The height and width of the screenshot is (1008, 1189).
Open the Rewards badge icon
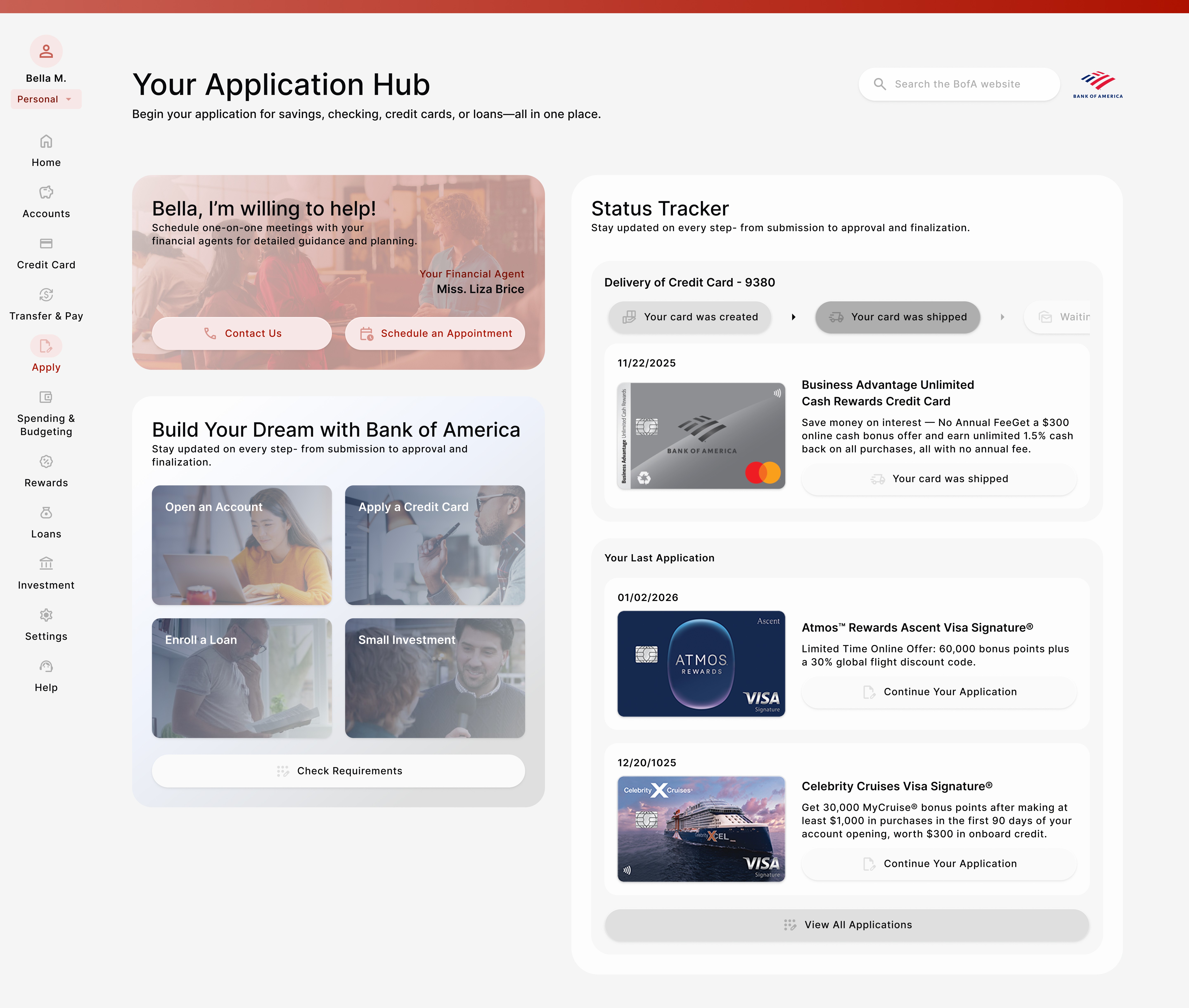[46, 461]
